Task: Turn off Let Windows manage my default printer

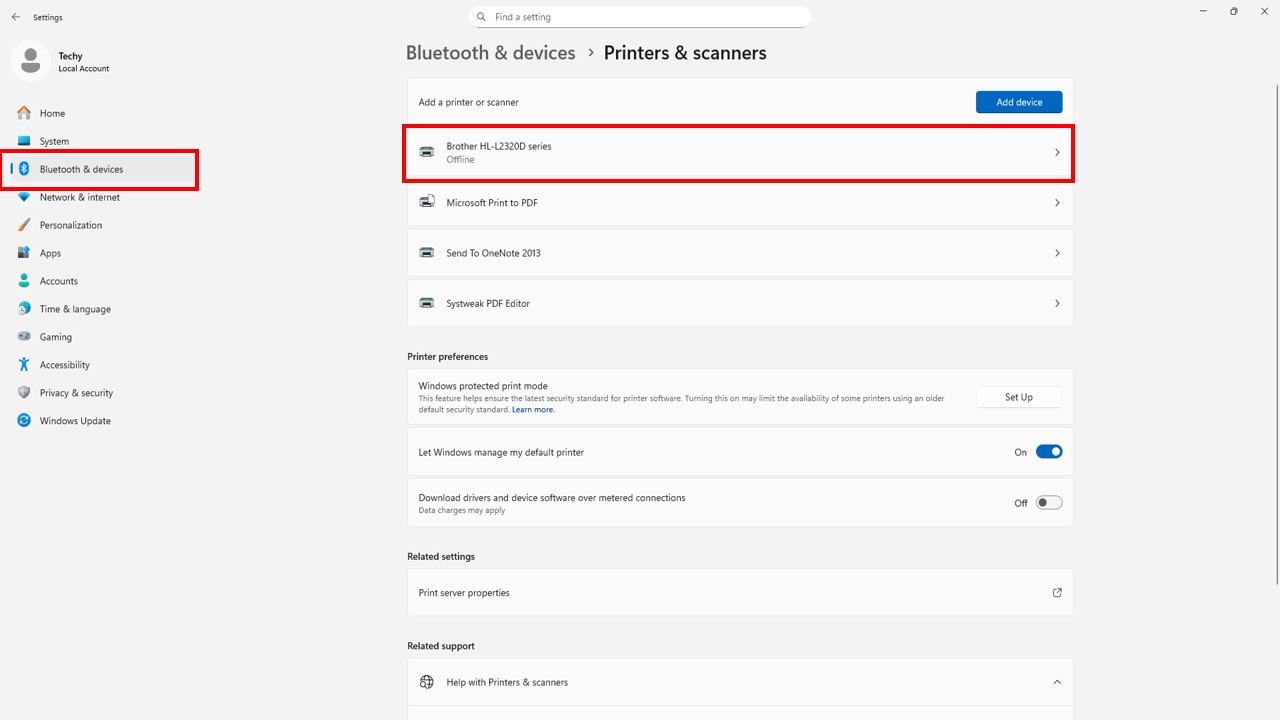Action: (x=1048, y=452)
